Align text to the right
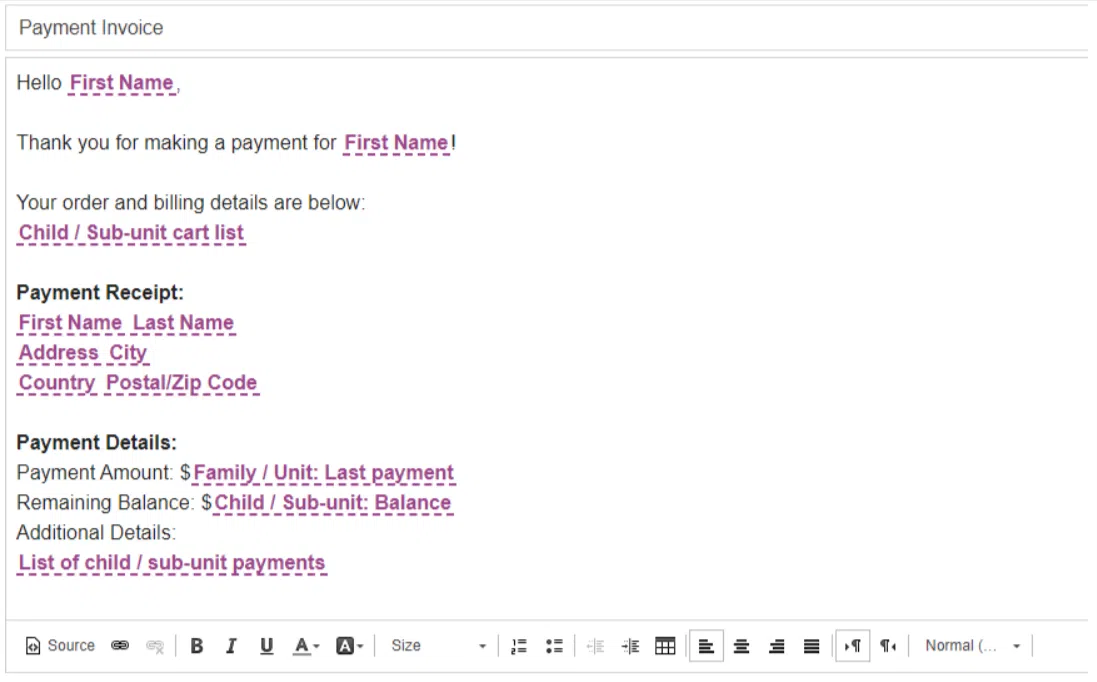The width and height of the screenshot is (1097, 682). pos(776,646)
